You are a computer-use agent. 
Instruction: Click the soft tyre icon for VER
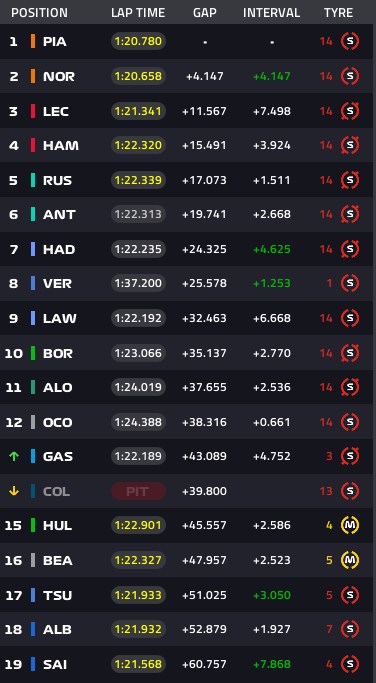pos(350,284)
